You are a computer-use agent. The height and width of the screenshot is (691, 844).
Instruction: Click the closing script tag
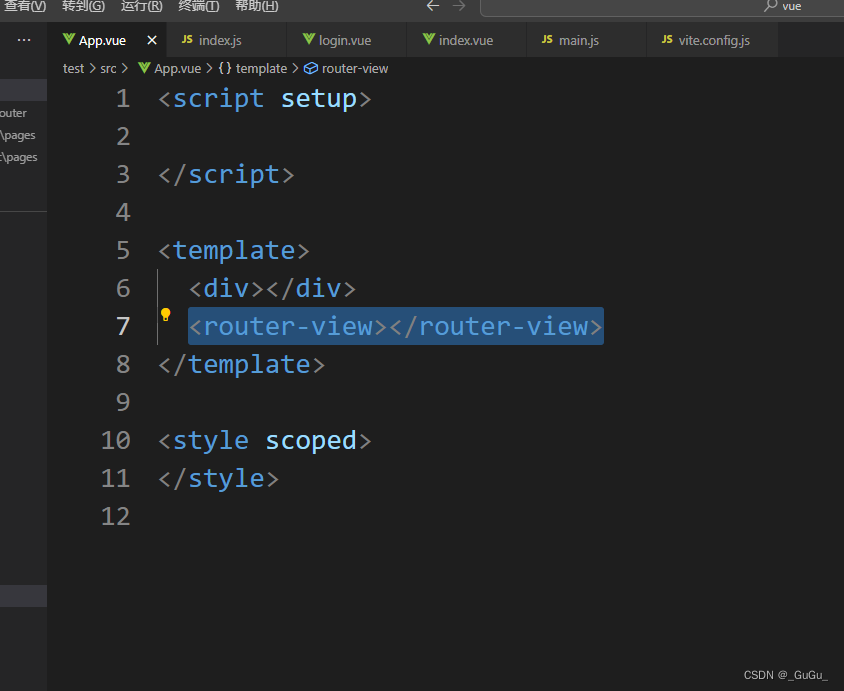(x=226, y=175)
